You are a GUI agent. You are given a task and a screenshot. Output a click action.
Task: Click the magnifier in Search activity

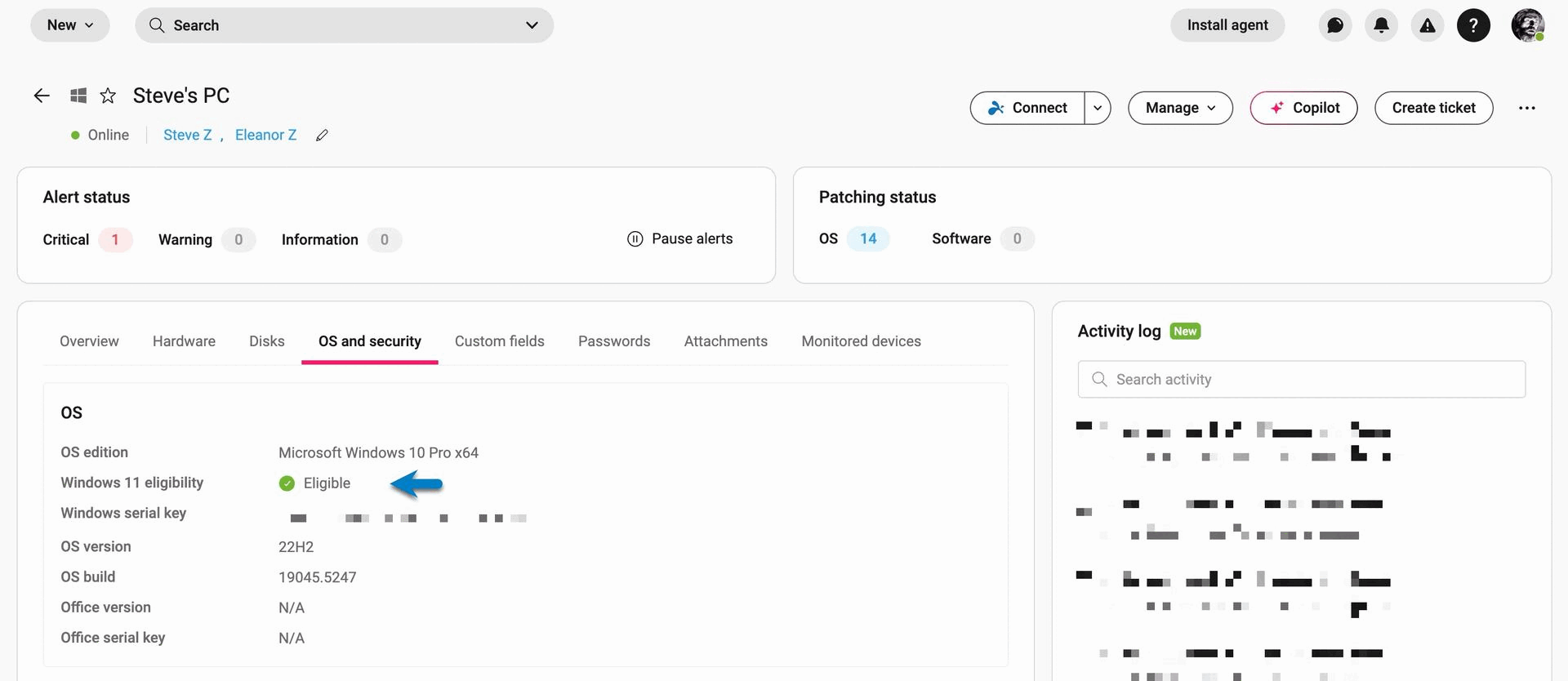pyautogui.click(x=1099, y=380)
